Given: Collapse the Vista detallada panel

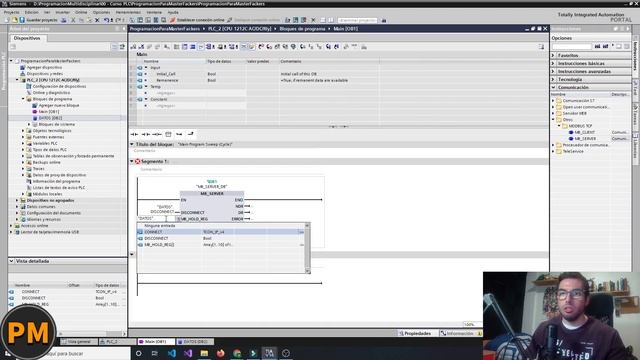Looking at the screenshot, I should click(x=11, y=261).
